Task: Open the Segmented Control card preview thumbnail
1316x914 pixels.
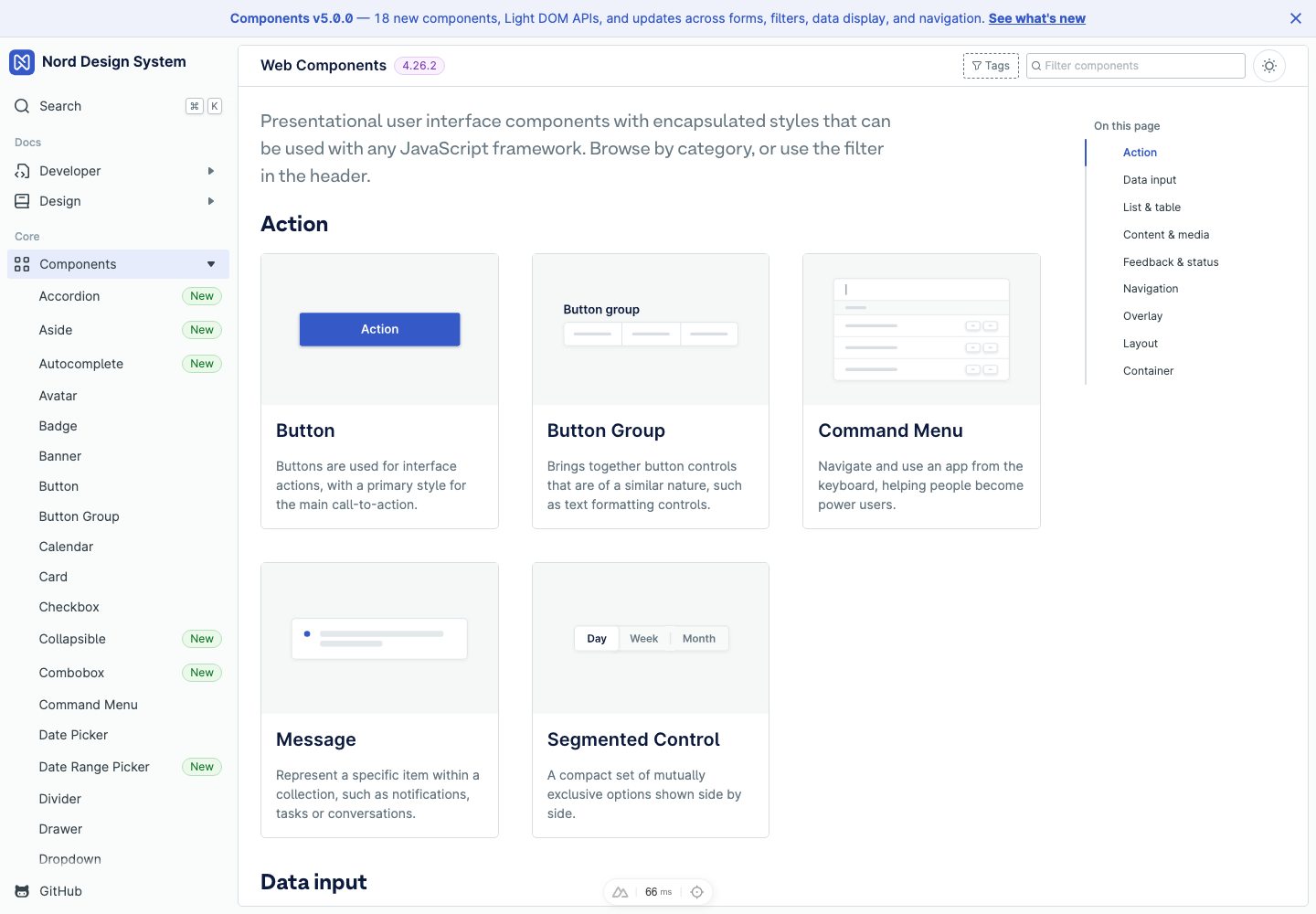Action: tap(651, 638)
